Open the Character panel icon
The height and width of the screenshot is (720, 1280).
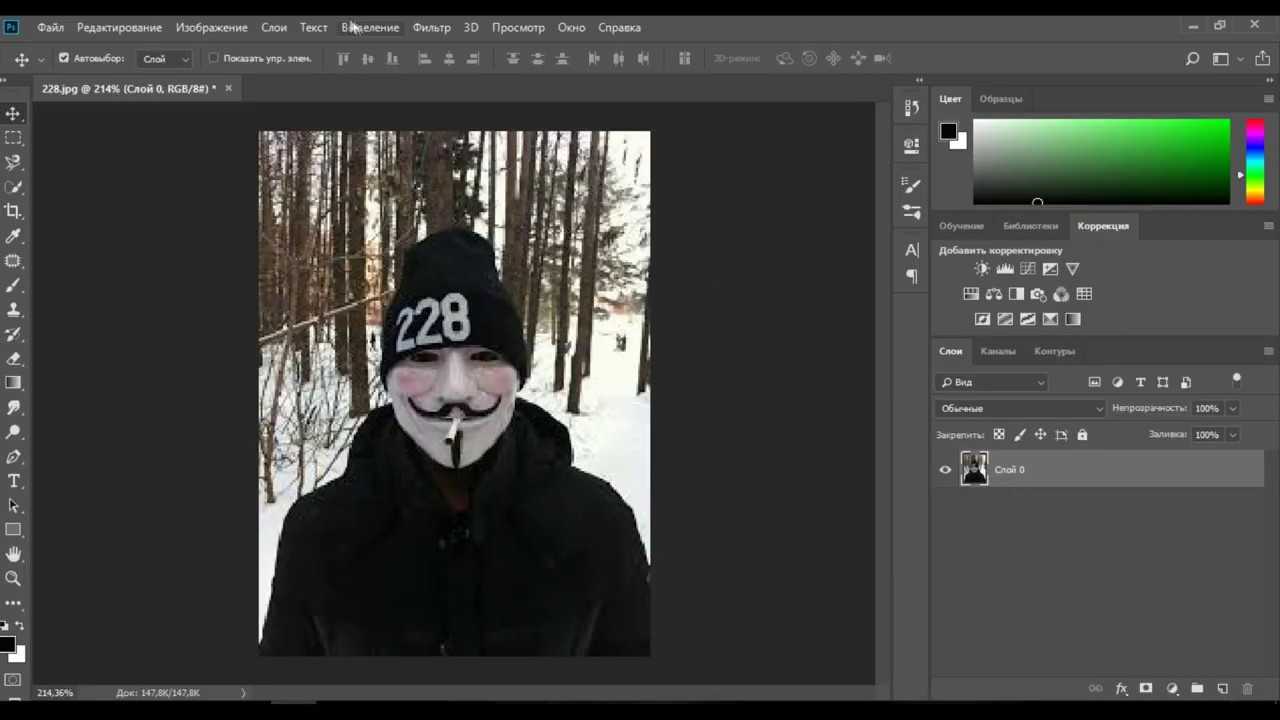click(911, 249)
